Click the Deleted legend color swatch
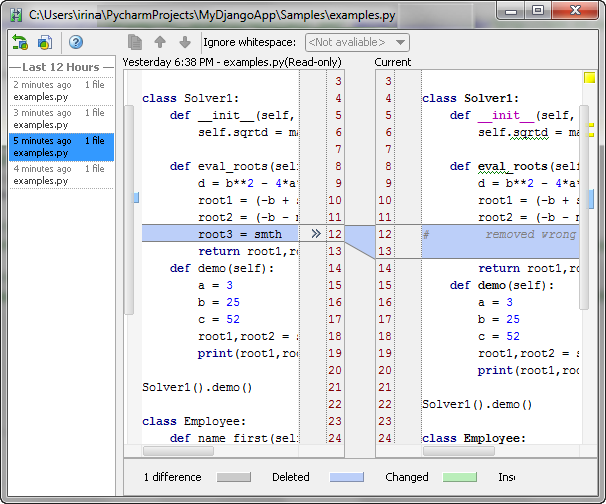 [233, 477]
